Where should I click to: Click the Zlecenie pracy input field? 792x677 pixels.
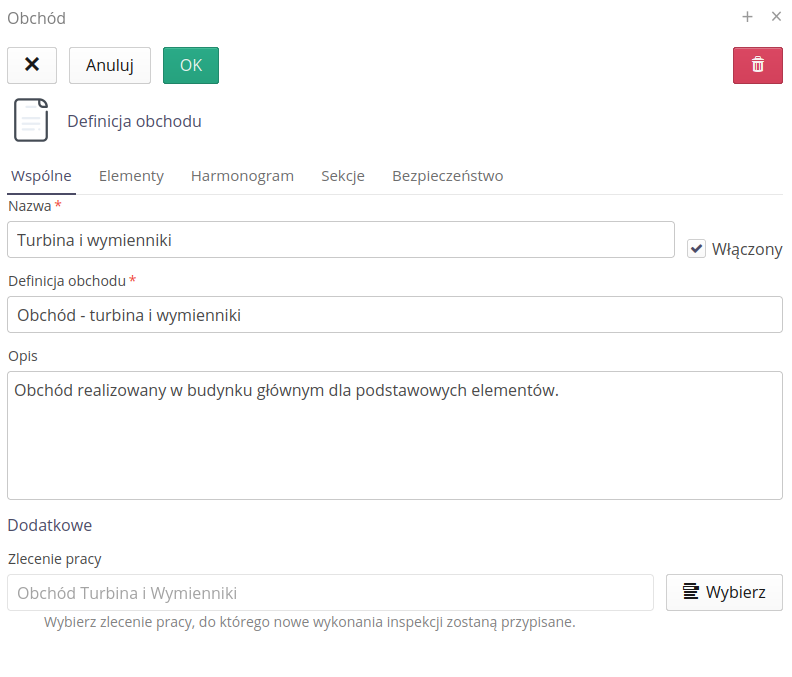pyautogui.click(x=330, y=592)
